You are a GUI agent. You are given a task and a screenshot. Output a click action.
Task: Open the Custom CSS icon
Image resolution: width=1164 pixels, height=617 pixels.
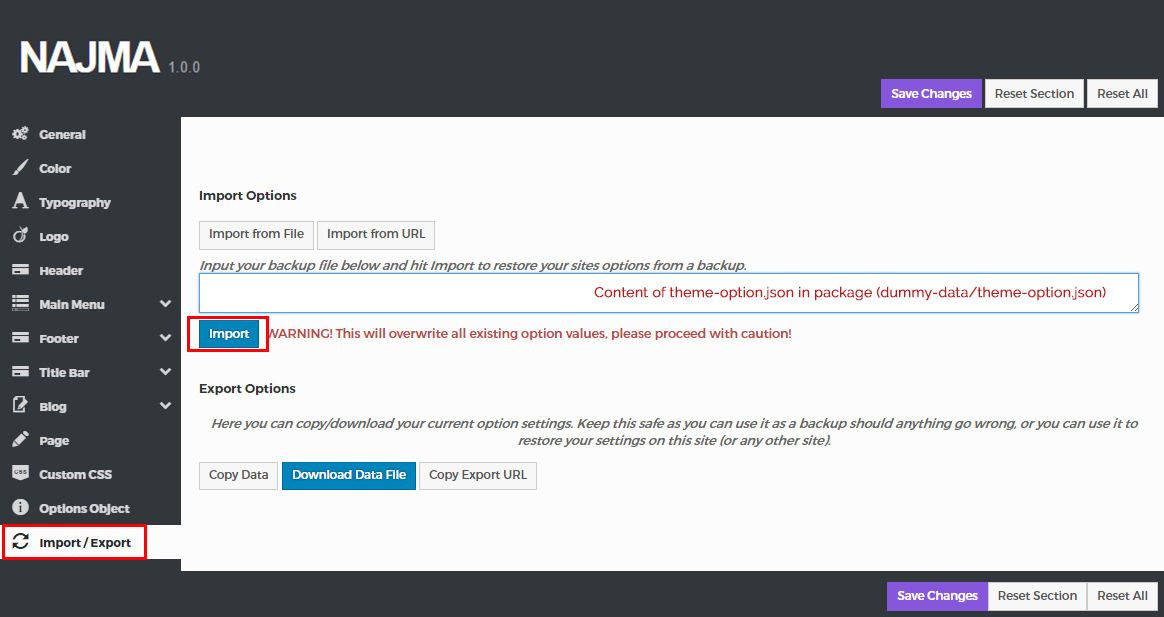point(20,474)
